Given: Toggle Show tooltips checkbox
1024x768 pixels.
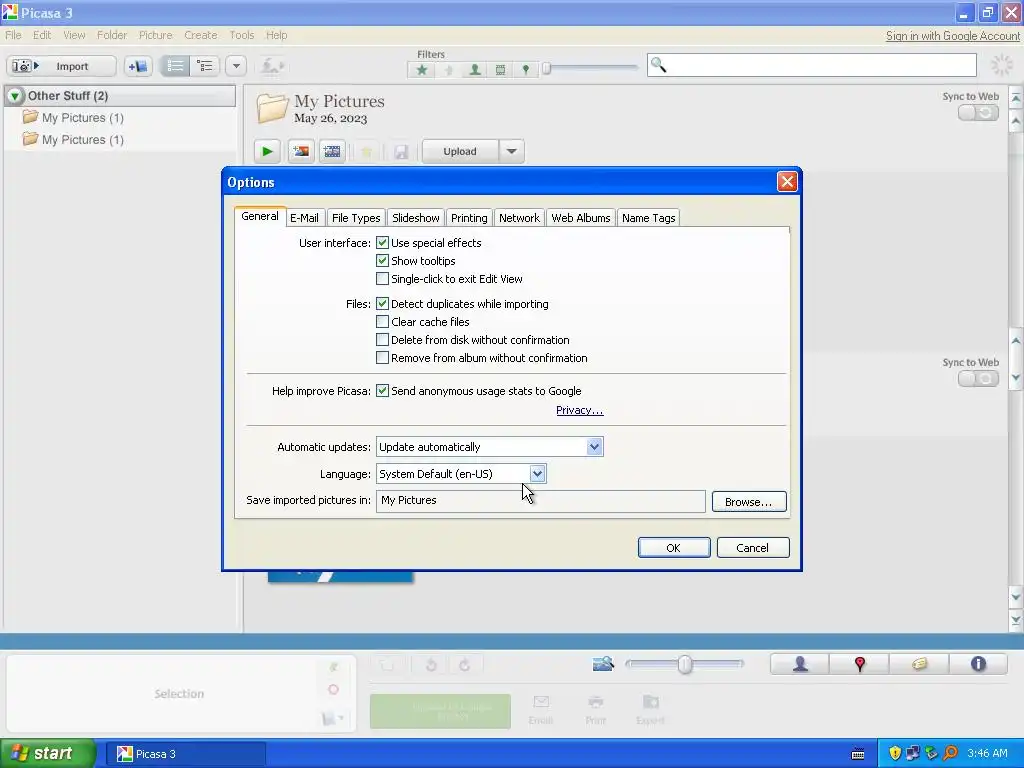Looking at the screenshot, I should (x=382, y=261).
